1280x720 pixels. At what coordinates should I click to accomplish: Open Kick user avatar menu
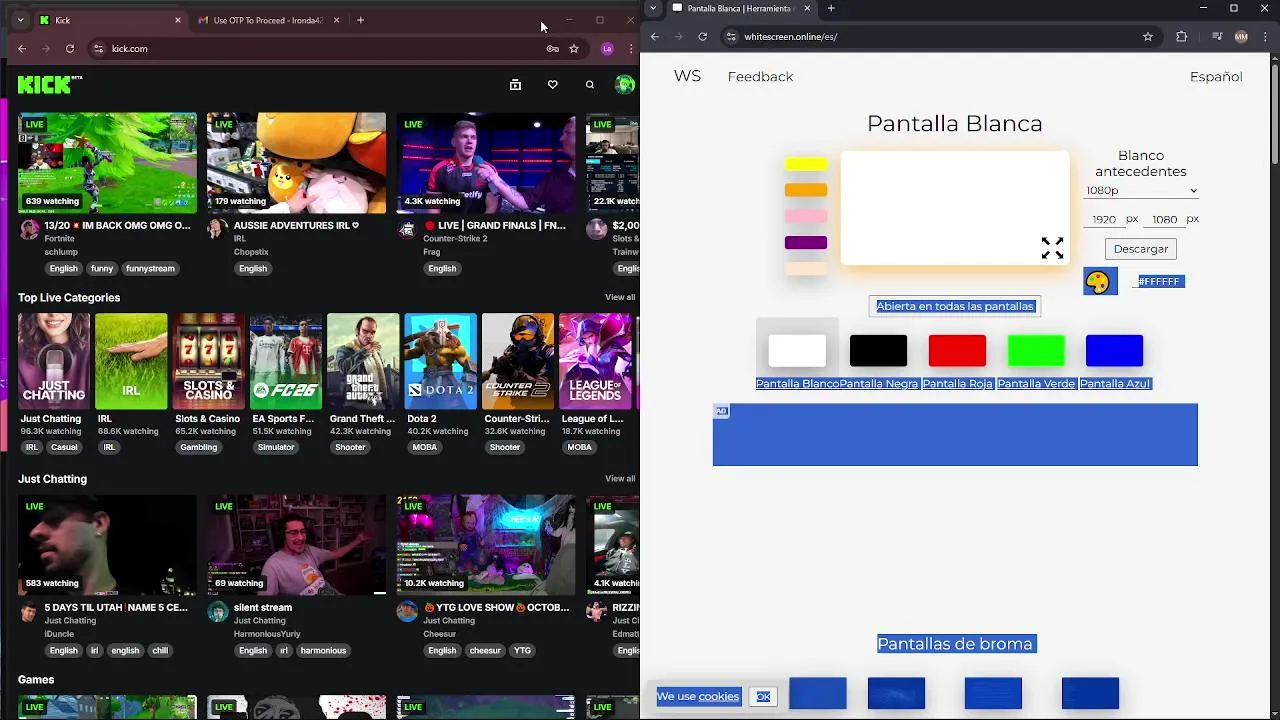point(625,85)
